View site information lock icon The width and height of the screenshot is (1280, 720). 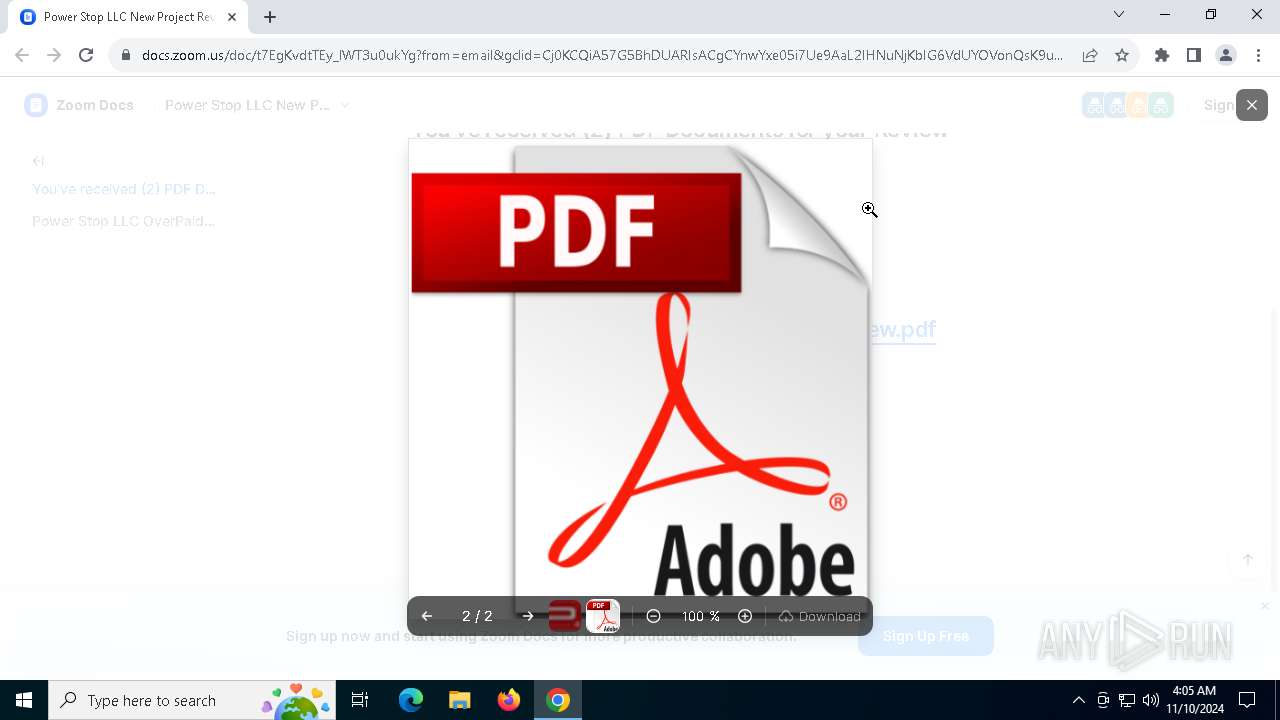click(125, 55)
